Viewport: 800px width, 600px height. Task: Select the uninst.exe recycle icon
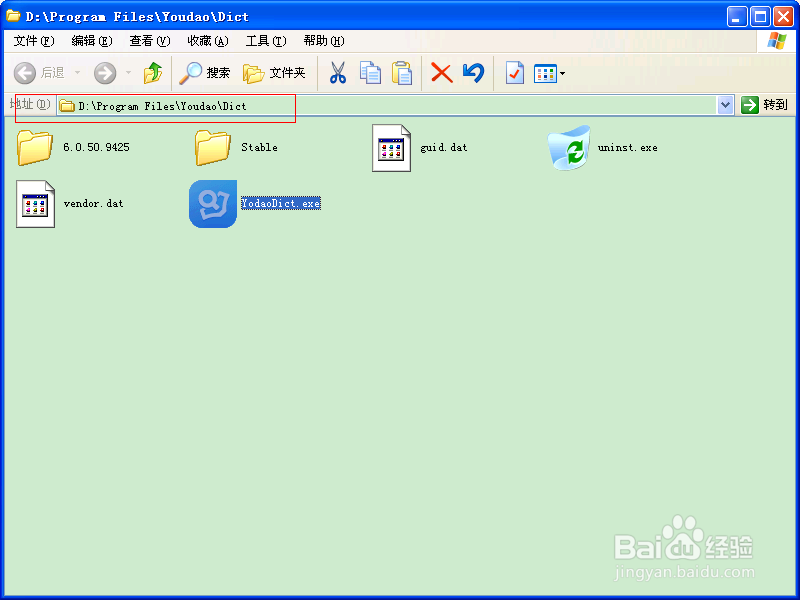(x=569, y=147)
